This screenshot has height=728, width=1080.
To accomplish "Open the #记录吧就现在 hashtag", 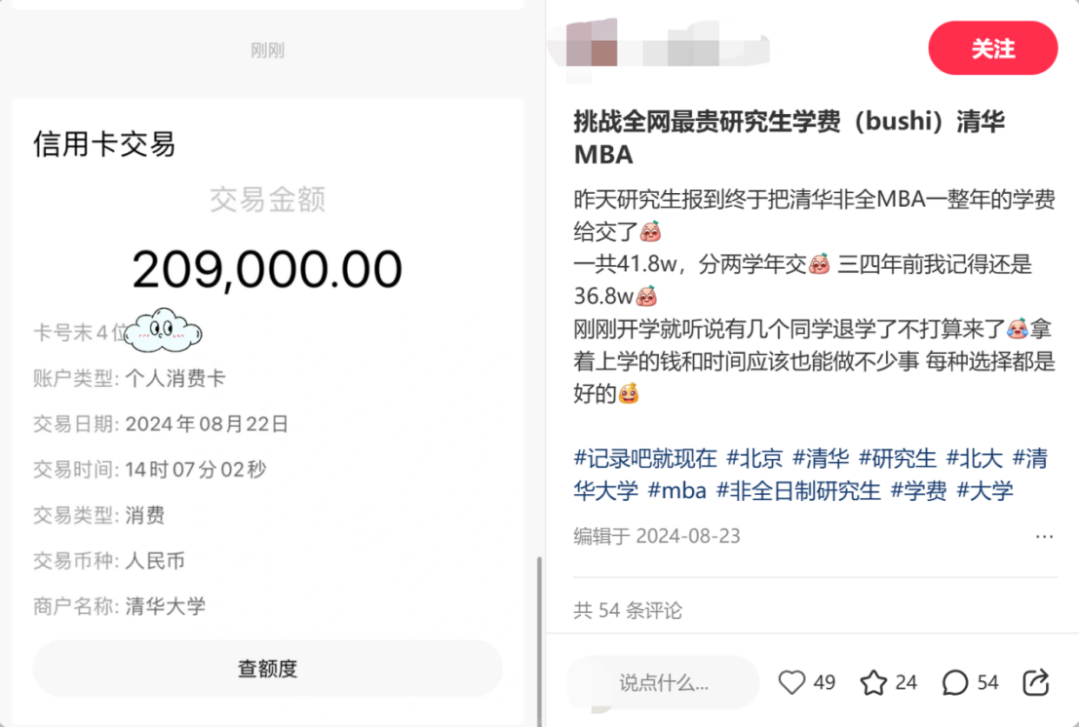I will tap(645, 458).
